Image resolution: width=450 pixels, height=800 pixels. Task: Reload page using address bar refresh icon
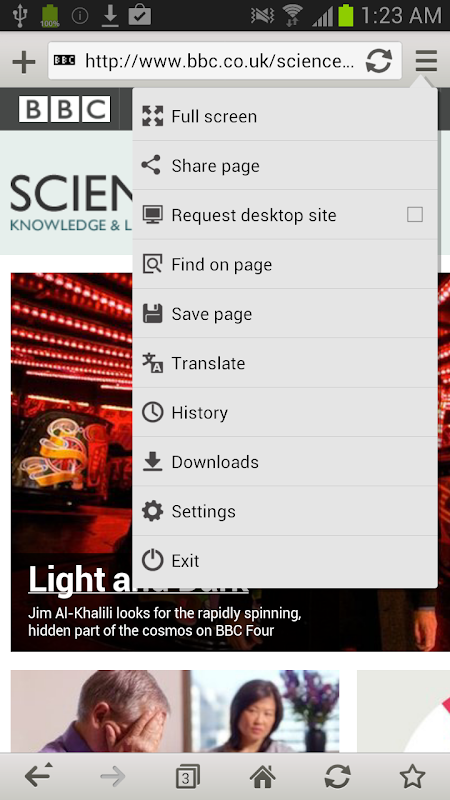click(x=379, y=61)
